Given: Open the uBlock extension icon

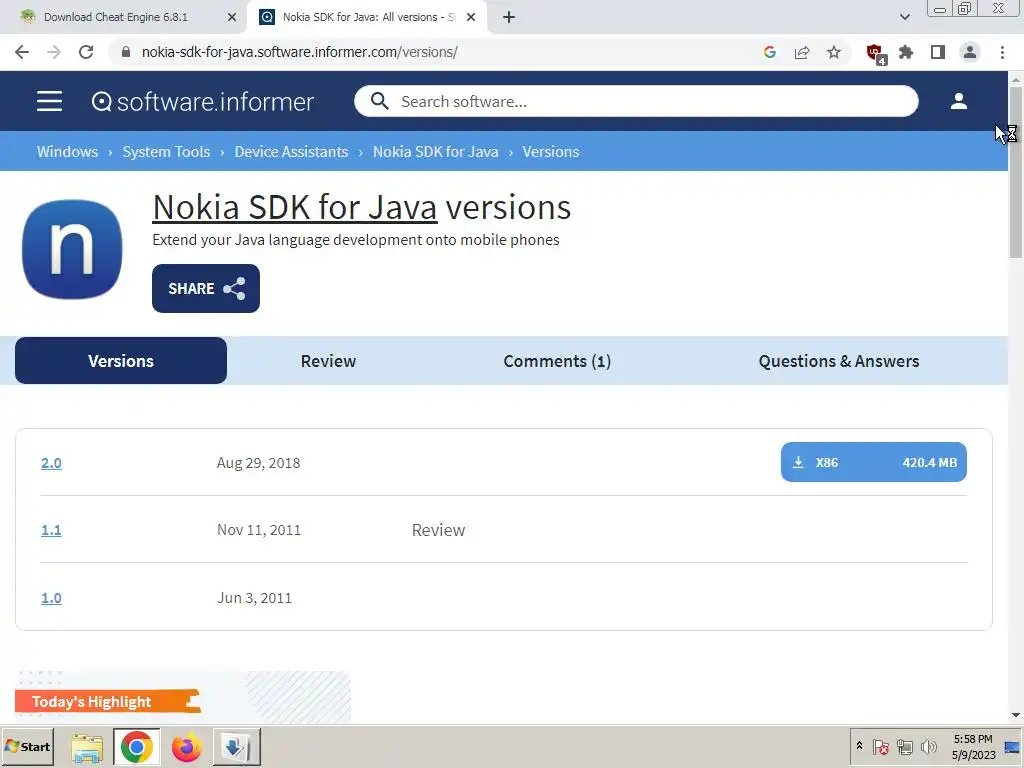Looking at the screenshot, I should (x=875, y=54).
